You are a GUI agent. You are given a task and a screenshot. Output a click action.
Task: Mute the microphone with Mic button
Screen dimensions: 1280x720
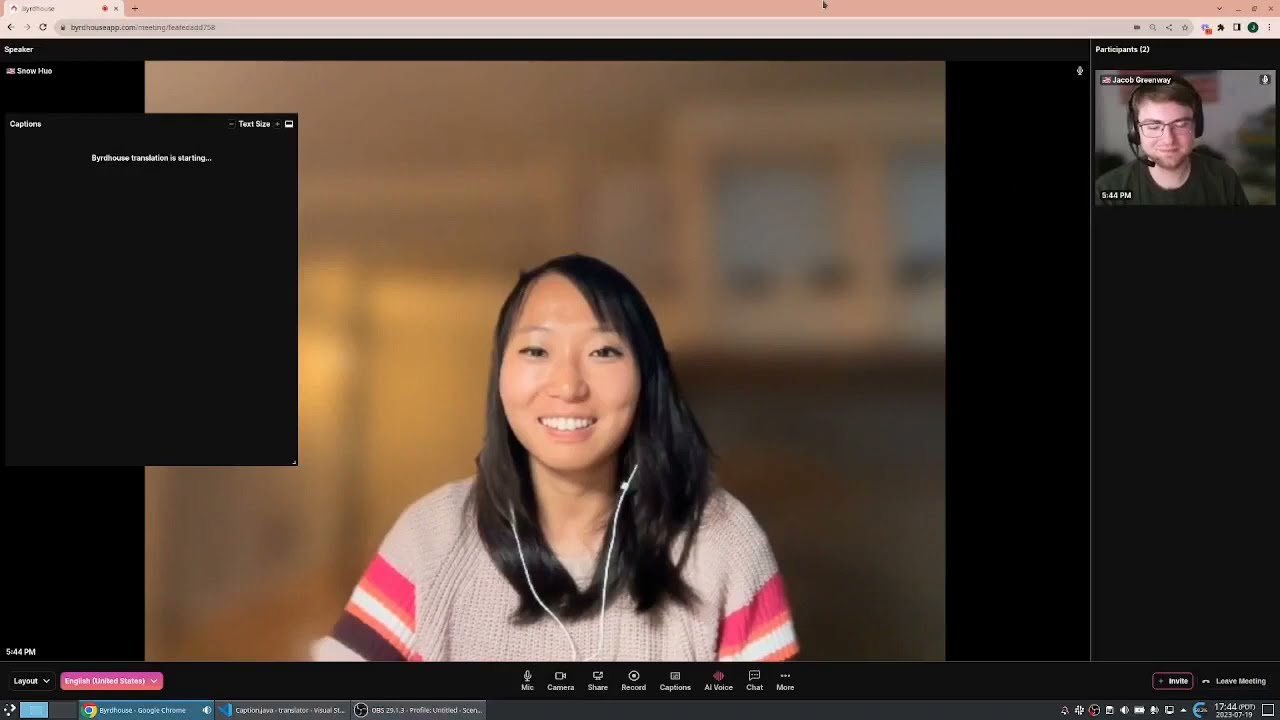tap(527, 681)
